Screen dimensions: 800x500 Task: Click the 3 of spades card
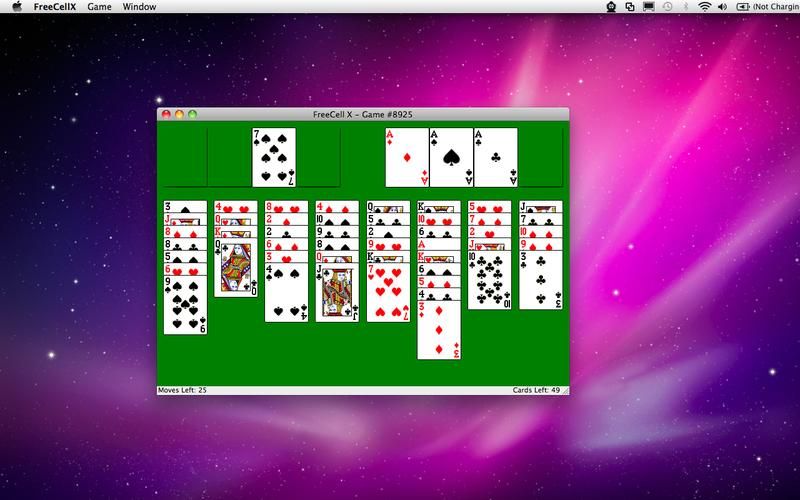tap(185, 207)
